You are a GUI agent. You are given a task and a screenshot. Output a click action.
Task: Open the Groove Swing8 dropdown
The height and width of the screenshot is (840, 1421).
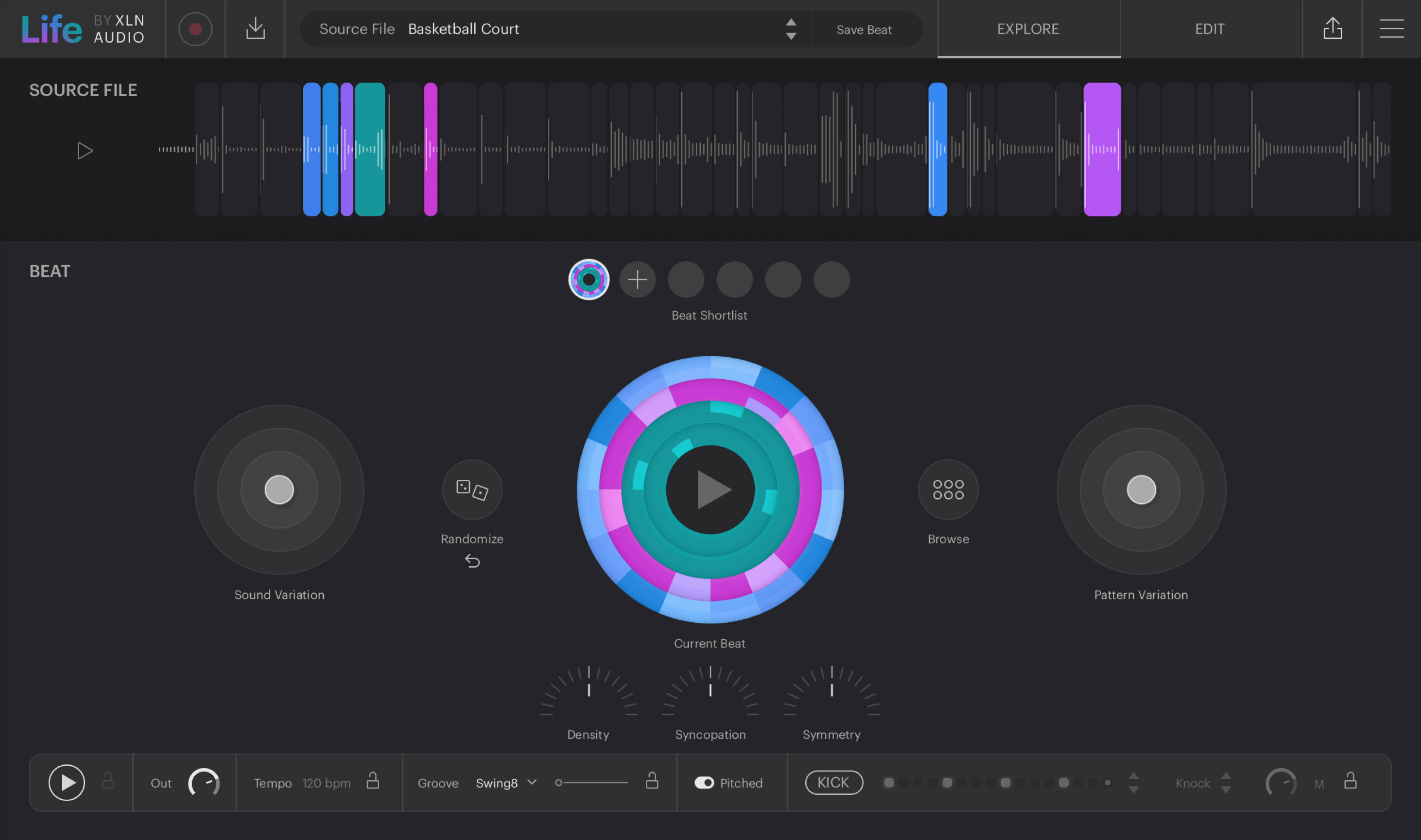click(506, 783)
